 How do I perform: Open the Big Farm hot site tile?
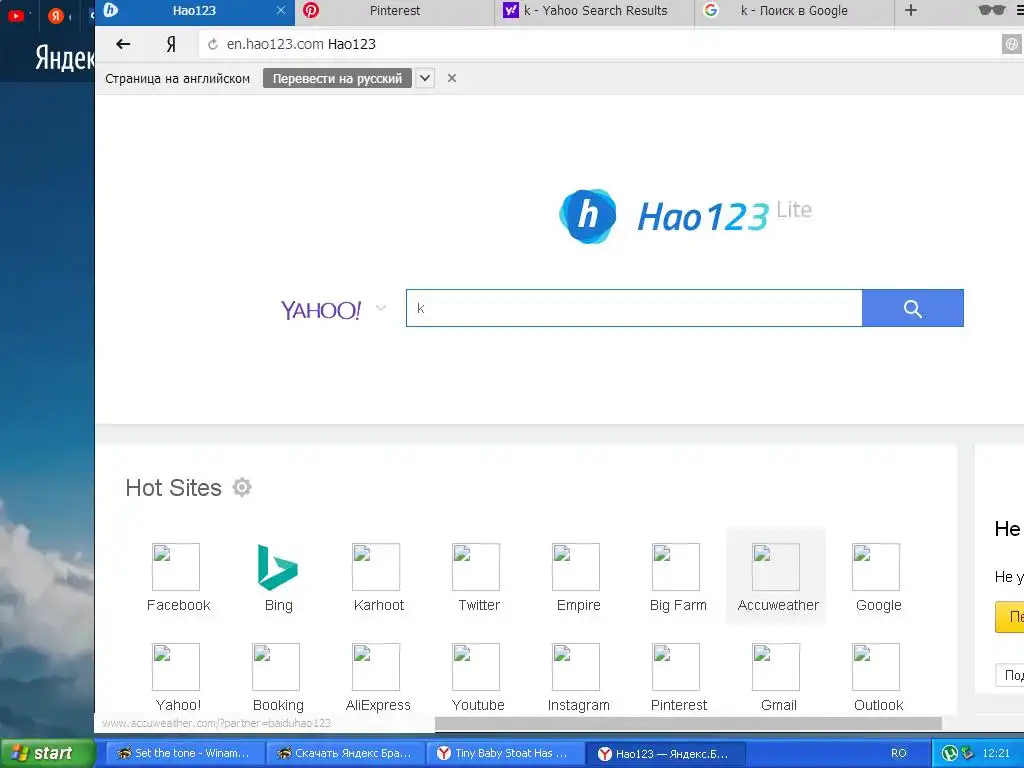678,577
